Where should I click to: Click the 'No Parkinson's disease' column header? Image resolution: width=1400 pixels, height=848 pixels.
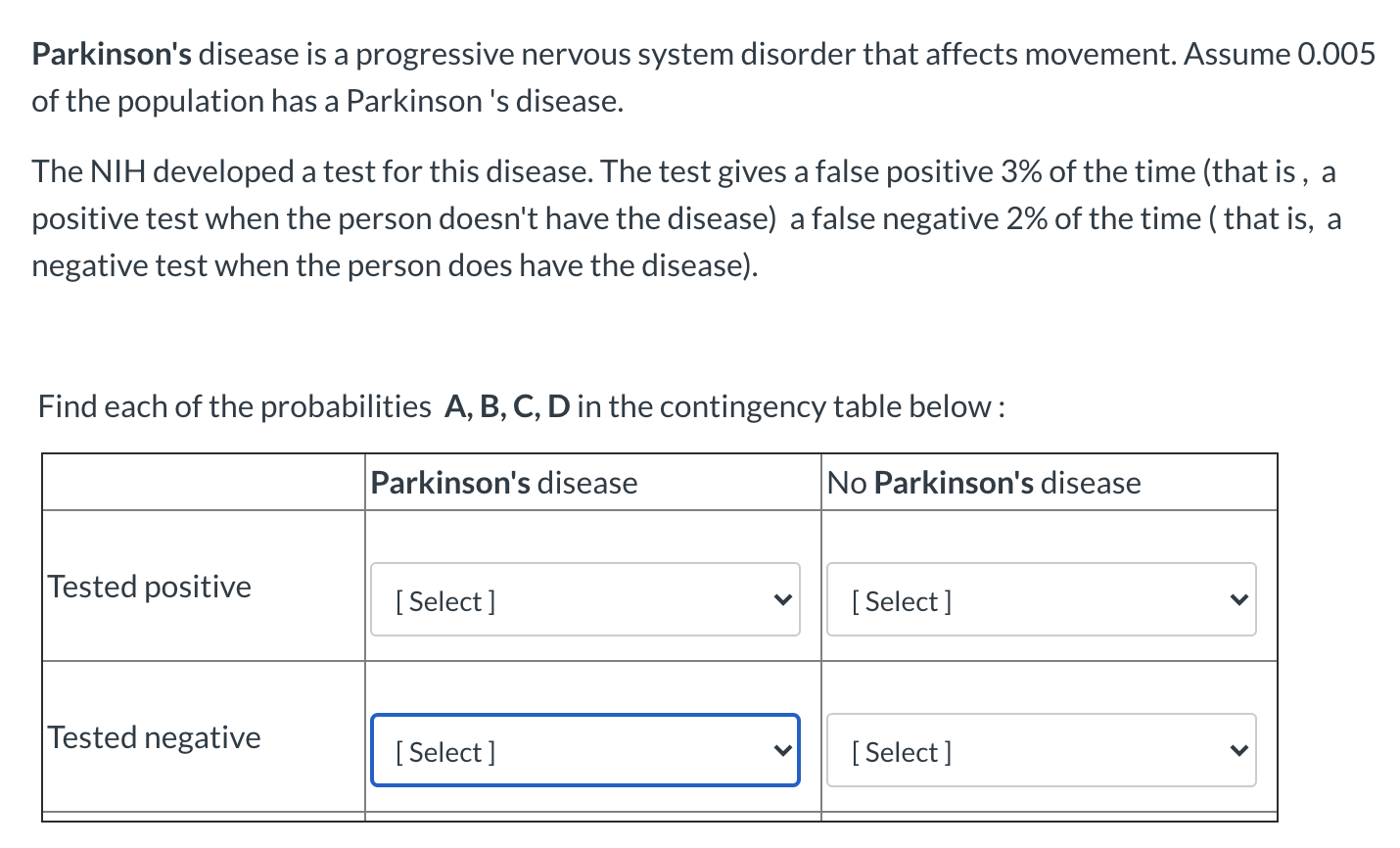[x=984, y=483]
